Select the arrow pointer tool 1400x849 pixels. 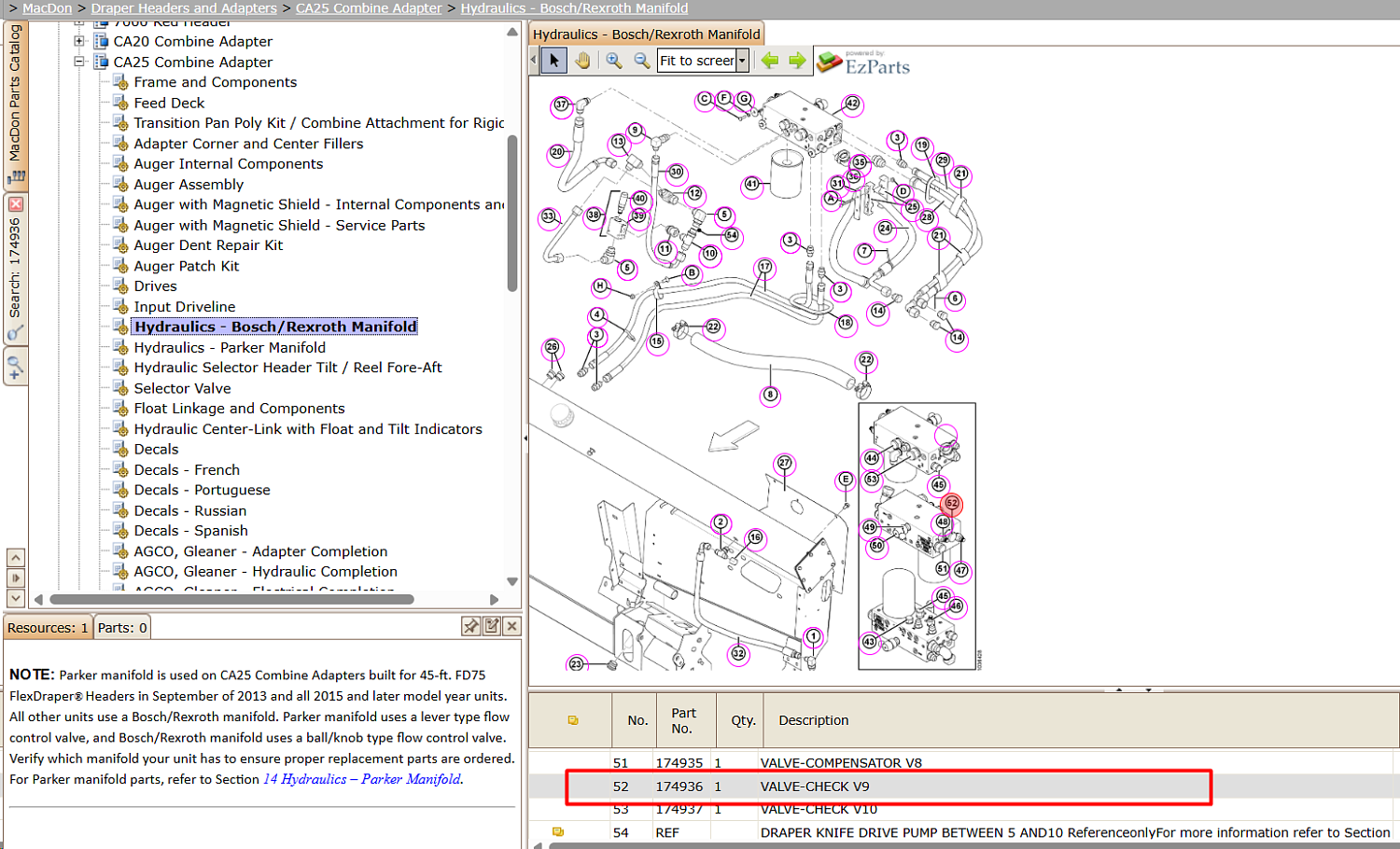554,61
